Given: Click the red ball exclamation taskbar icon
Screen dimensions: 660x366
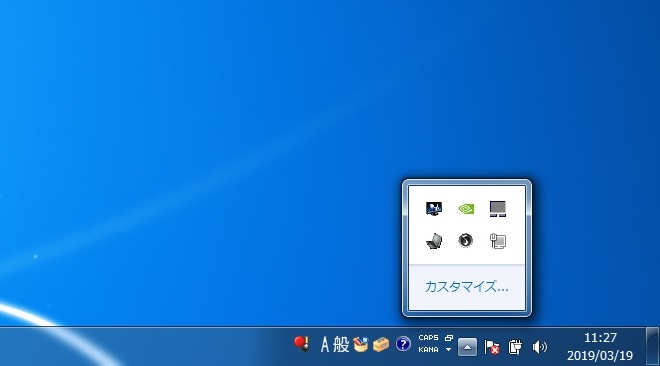Looking at the screenshot, I should pos(301,344).
